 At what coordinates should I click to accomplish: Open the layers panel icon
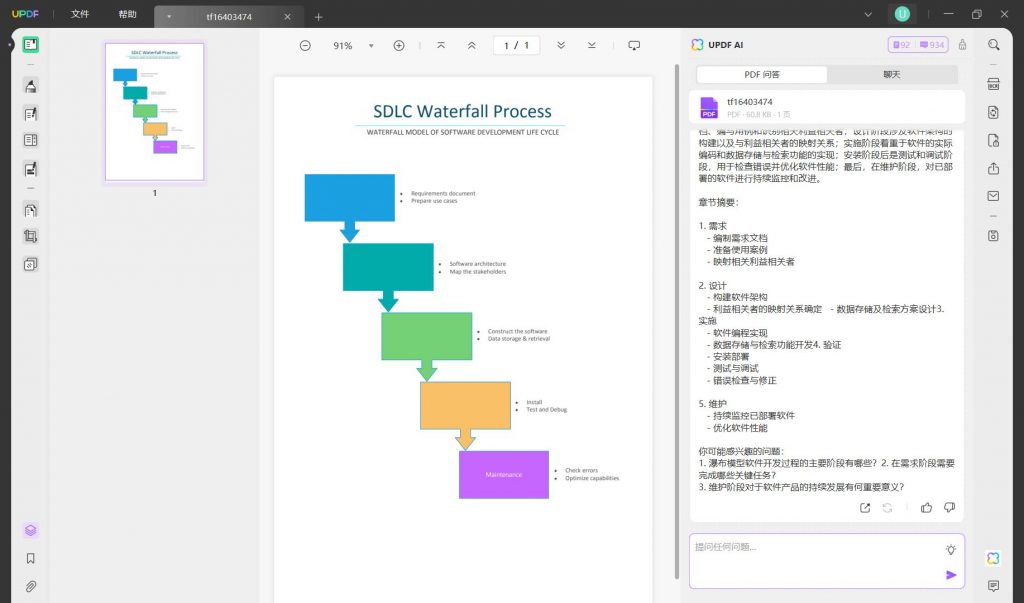[30, 530]
